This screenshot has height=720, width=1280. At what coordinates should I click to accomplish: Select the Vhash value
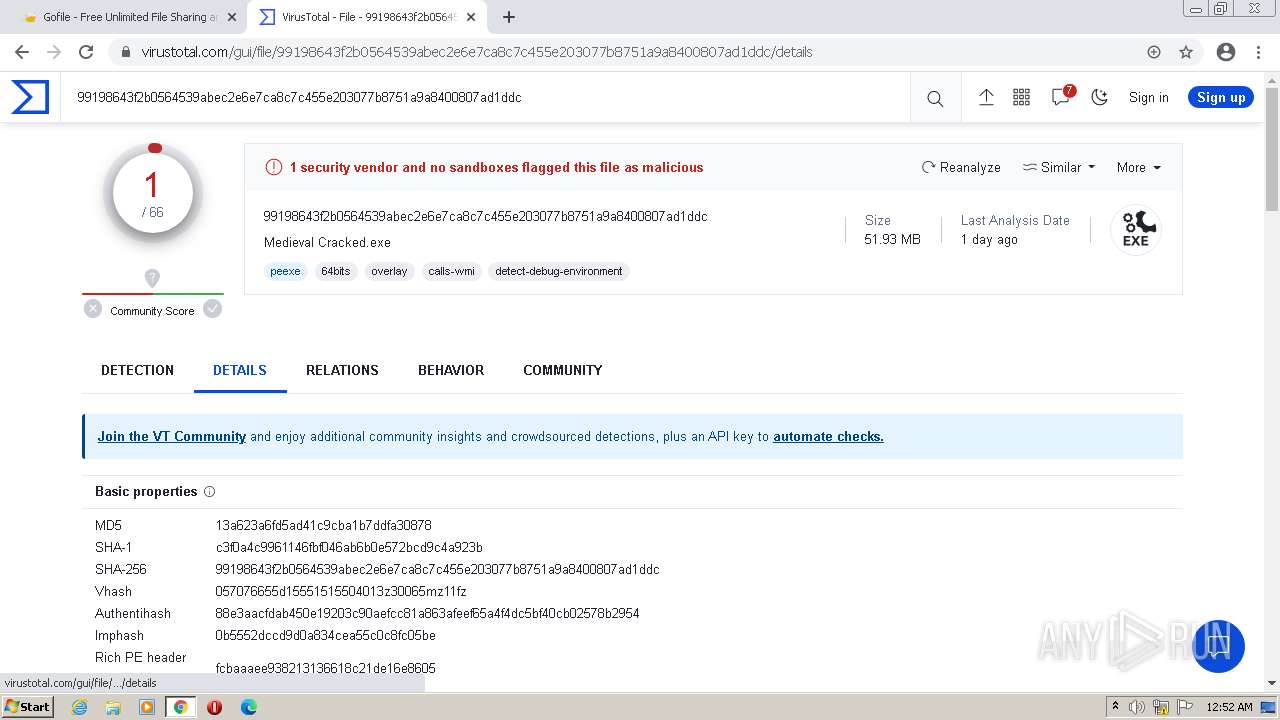tap(341, 591)
